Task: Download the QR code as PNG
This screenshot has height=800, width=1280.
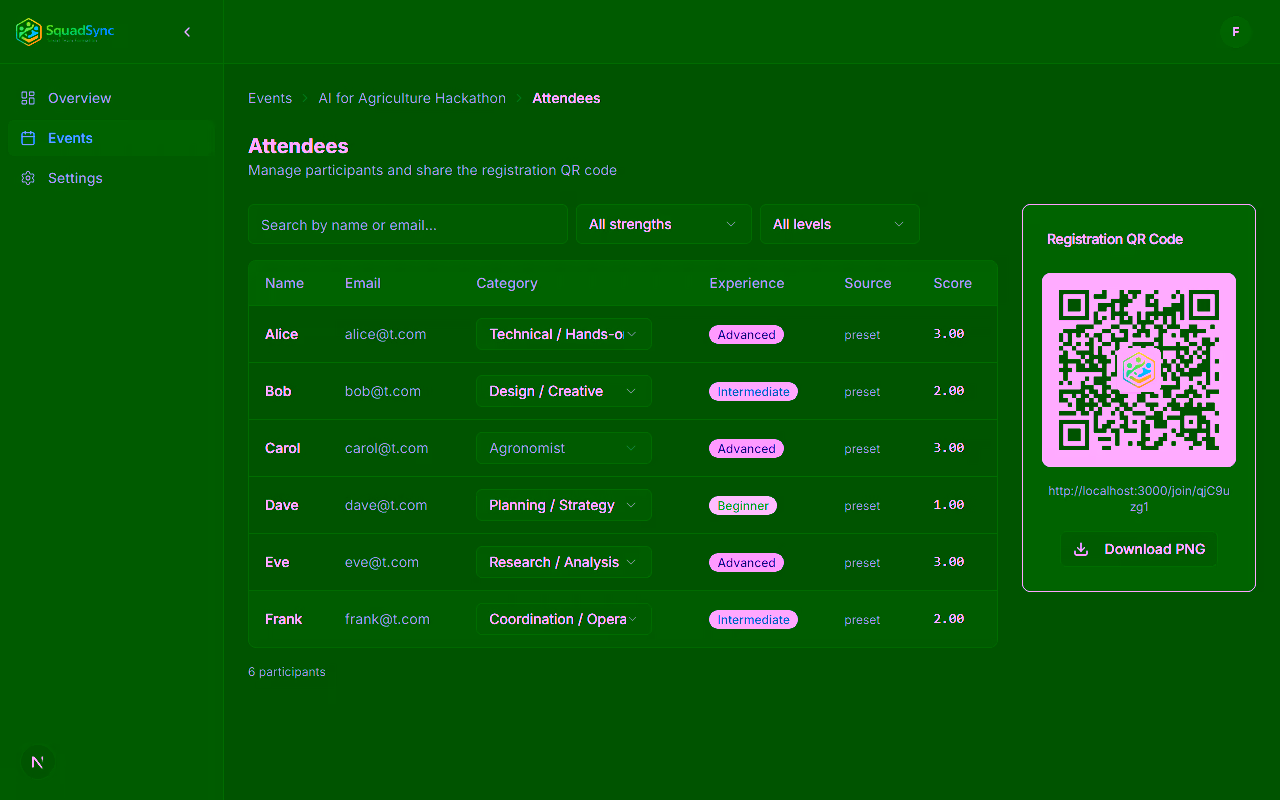Action: coord(1139,549)
